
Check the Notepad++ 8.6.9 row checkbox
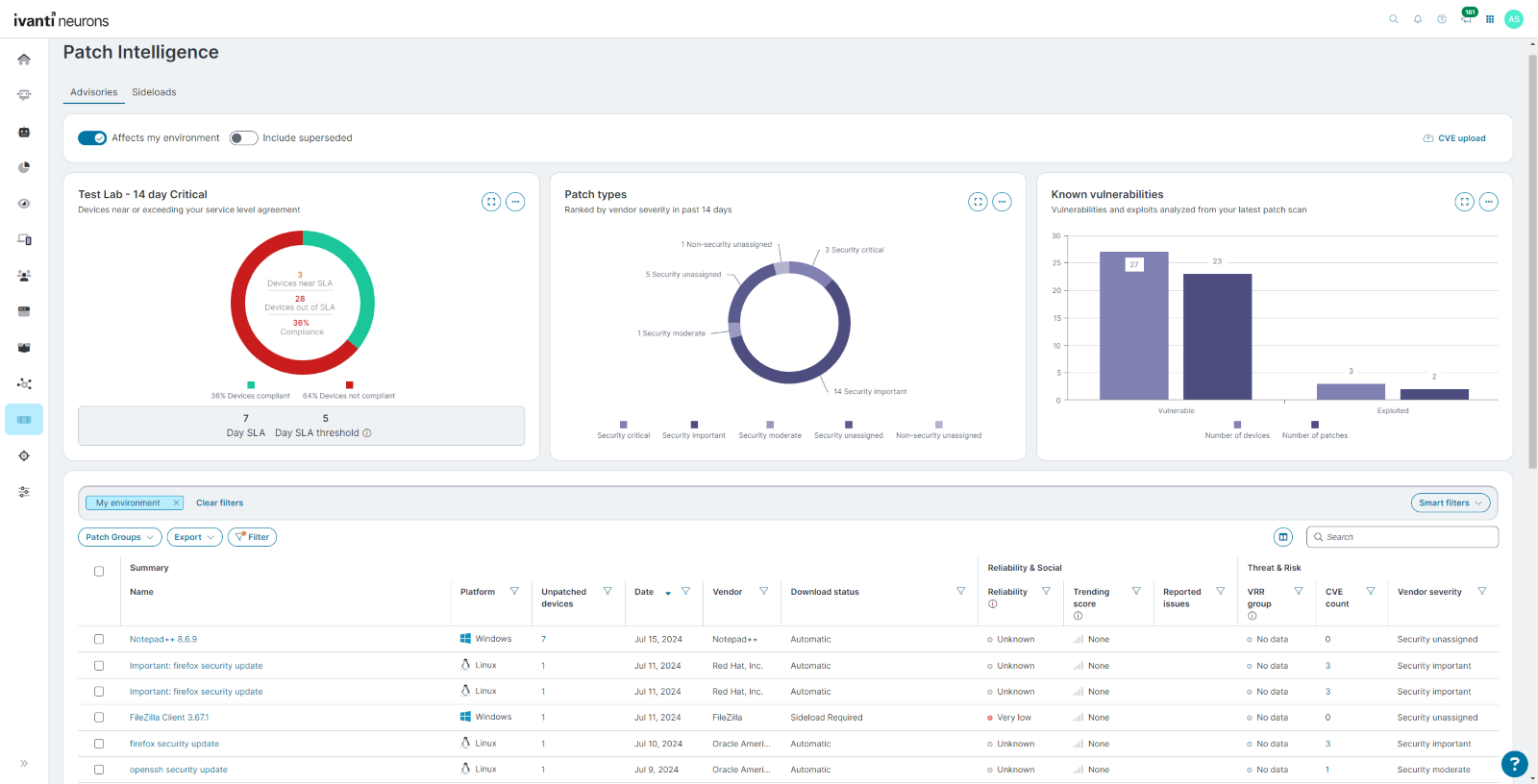[99, 639]
